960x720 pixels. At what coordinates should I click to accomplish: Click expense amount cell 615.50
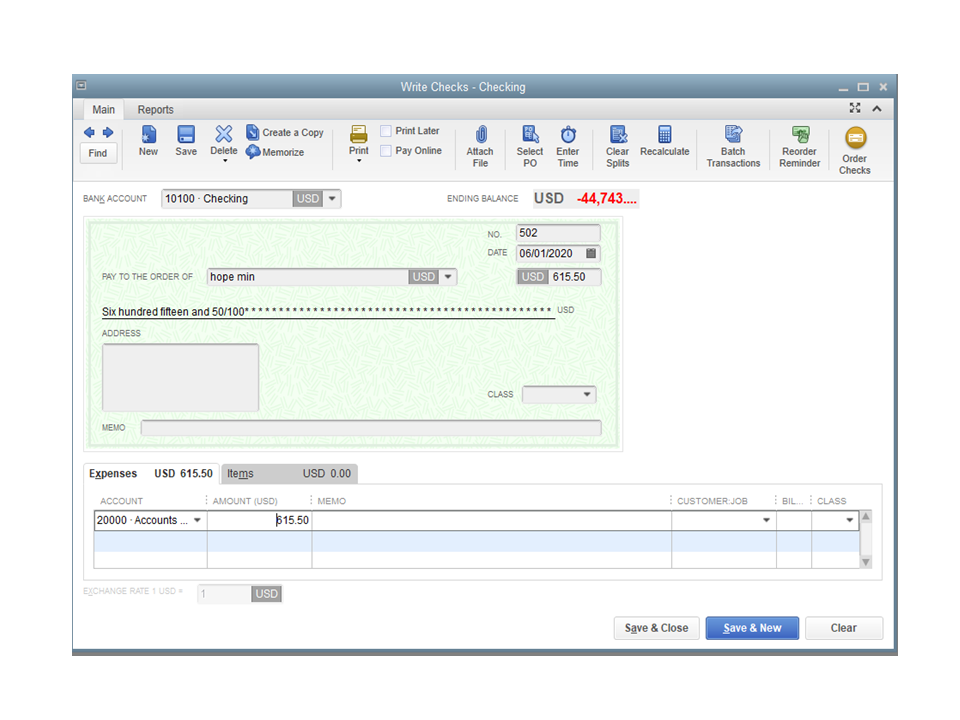[260, 520]
